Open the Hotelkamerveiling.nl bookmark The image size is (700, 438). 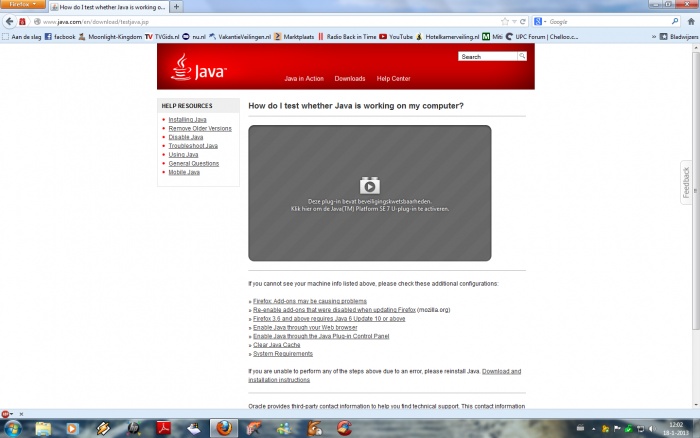click(x=447, y=37)
